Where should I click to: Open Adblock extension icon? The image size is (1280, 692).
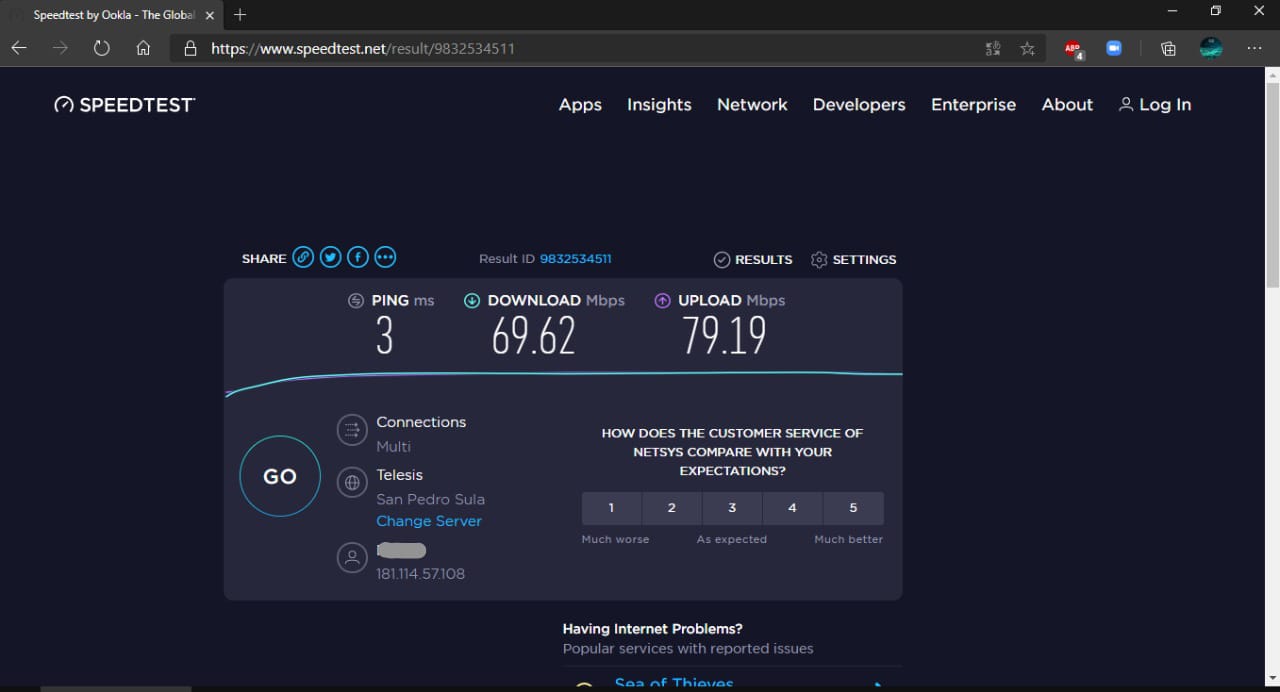[x=1073, y=49]
